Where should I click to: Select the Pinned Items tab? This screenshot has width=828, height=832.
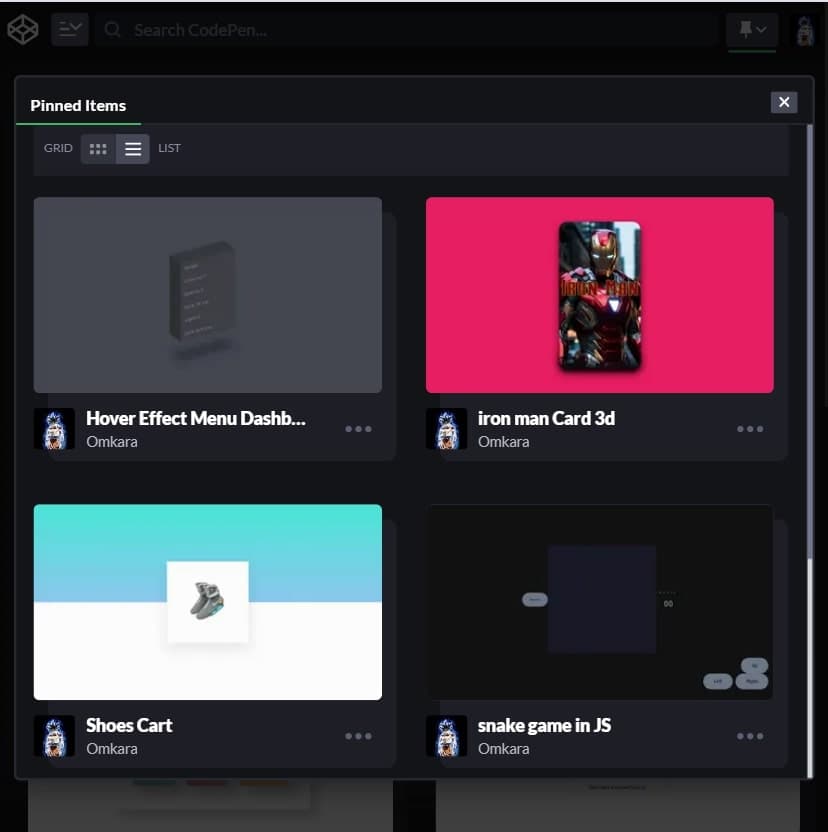(x=78, y=106)
